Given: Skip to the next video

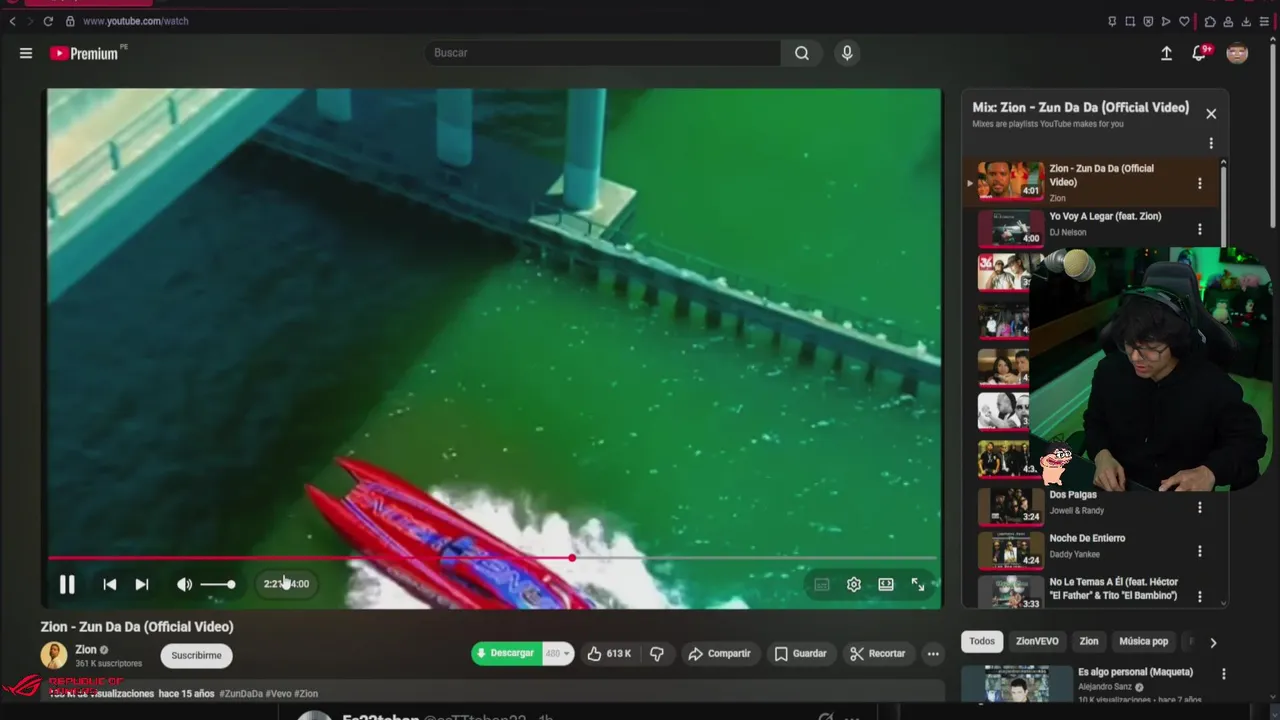Looking at the screenshot, I should click(142, 585).
